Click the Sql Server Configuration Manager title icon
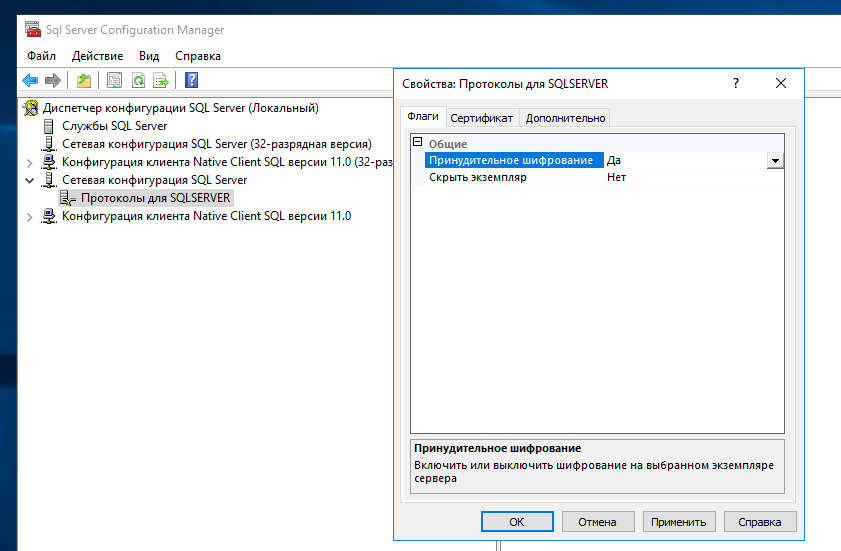The height and width of the screenshot is (551, 841). click(33, 29)
